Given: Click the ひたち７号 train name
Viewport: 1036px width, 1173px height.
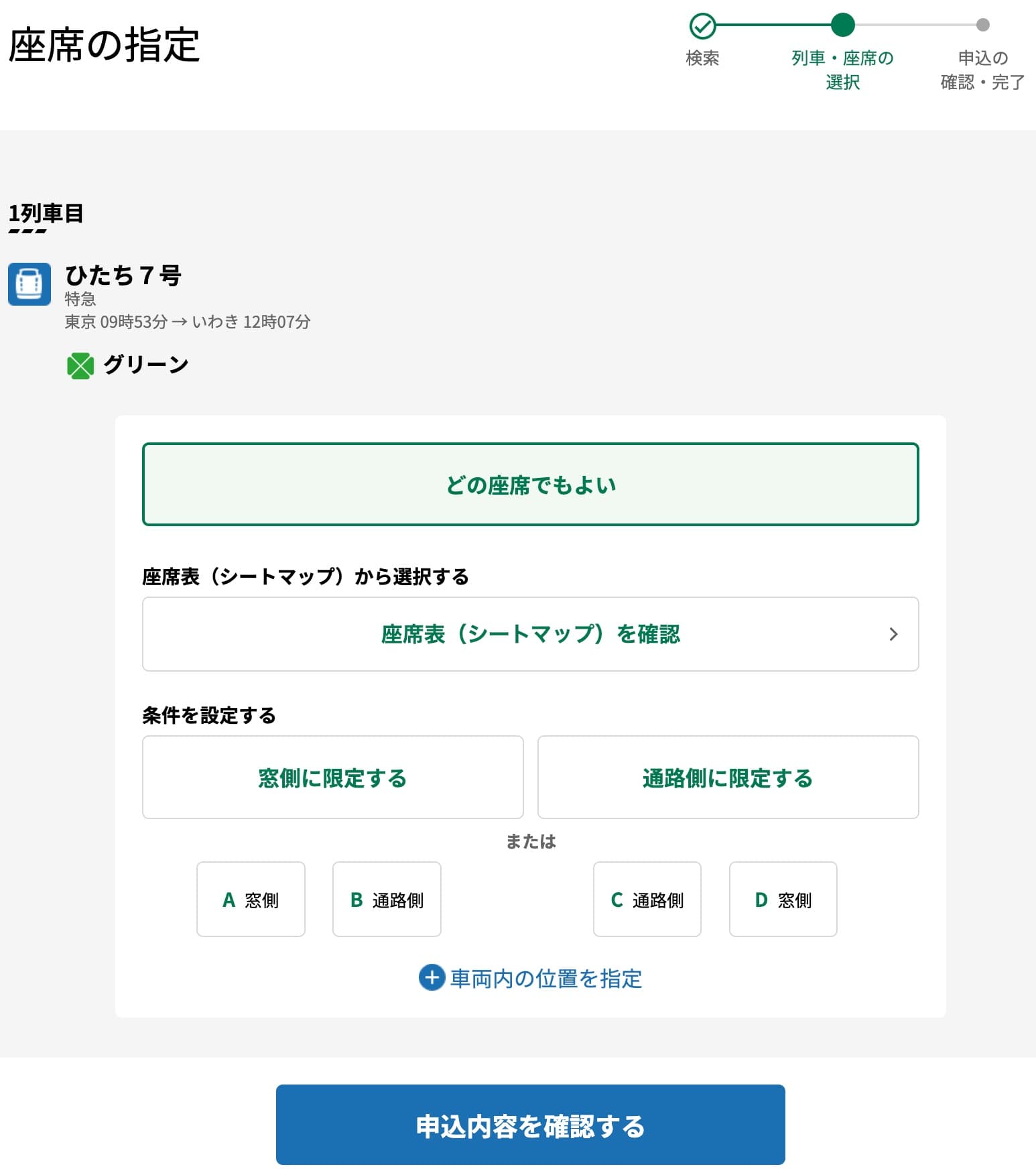Looking at the screenshot, I should pyautogui.click(x=123, y=275).
